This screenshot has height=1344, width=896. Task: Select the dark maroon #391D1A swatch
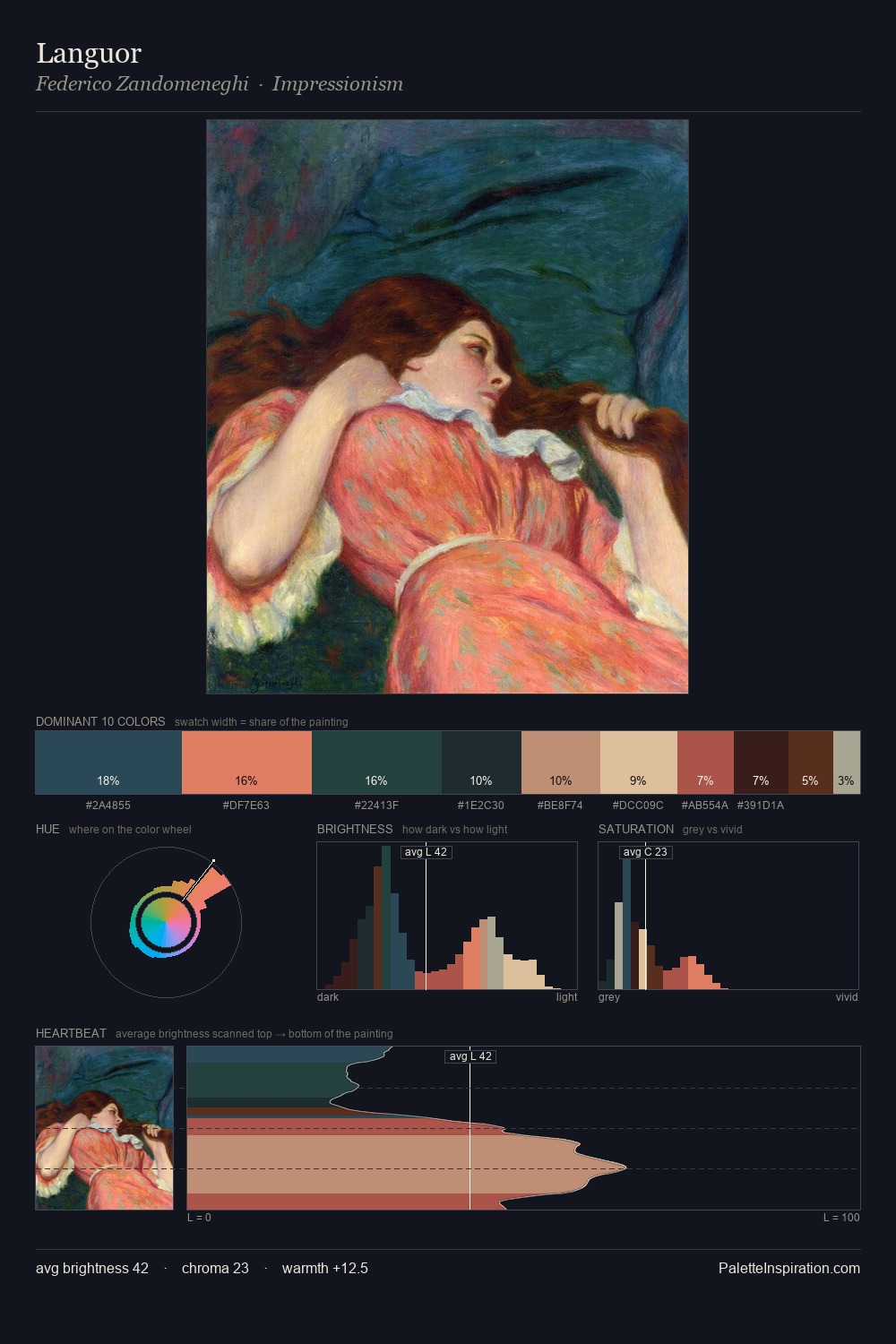pos(761,762)
